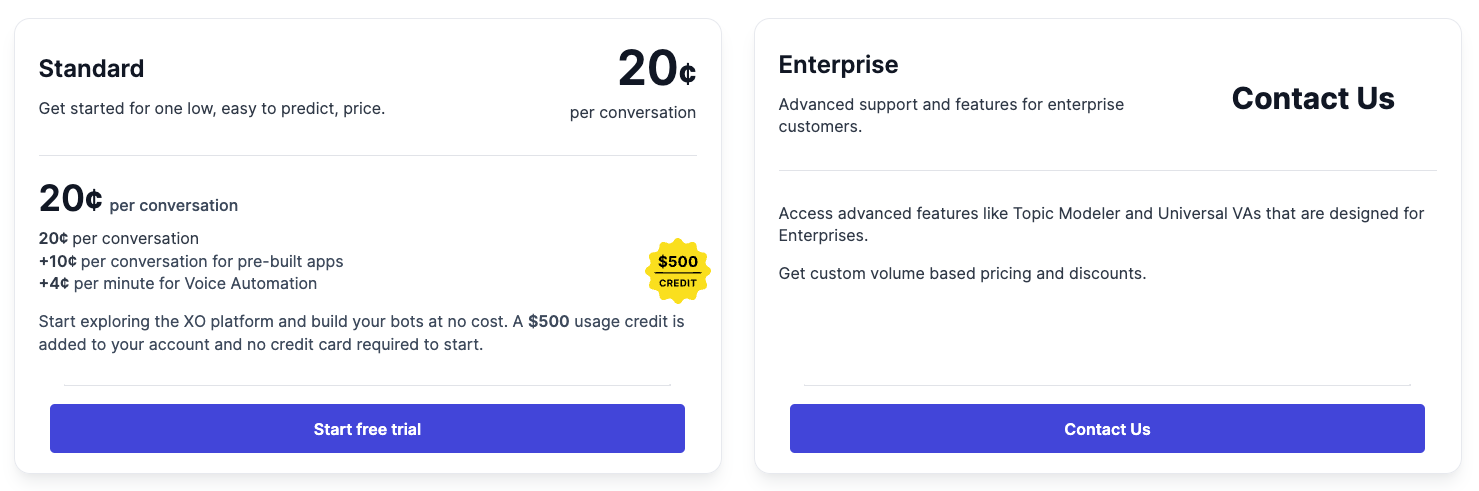1479x491 pixels.
Task: Click the mid-card bold '20¢ per conversation' subheading
Action: click(138, 201)
